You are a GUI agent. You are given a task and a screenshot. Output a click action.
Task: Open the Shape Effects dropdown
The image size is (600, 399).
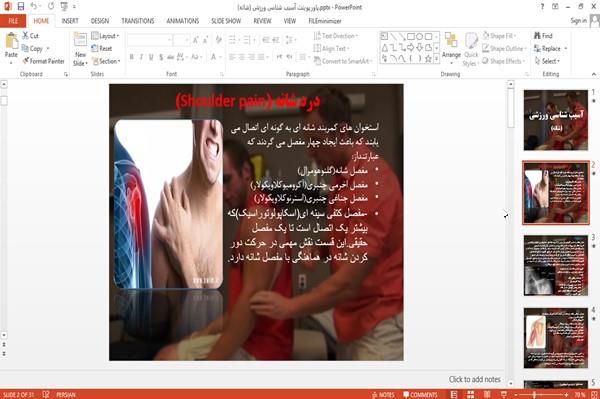504,61
